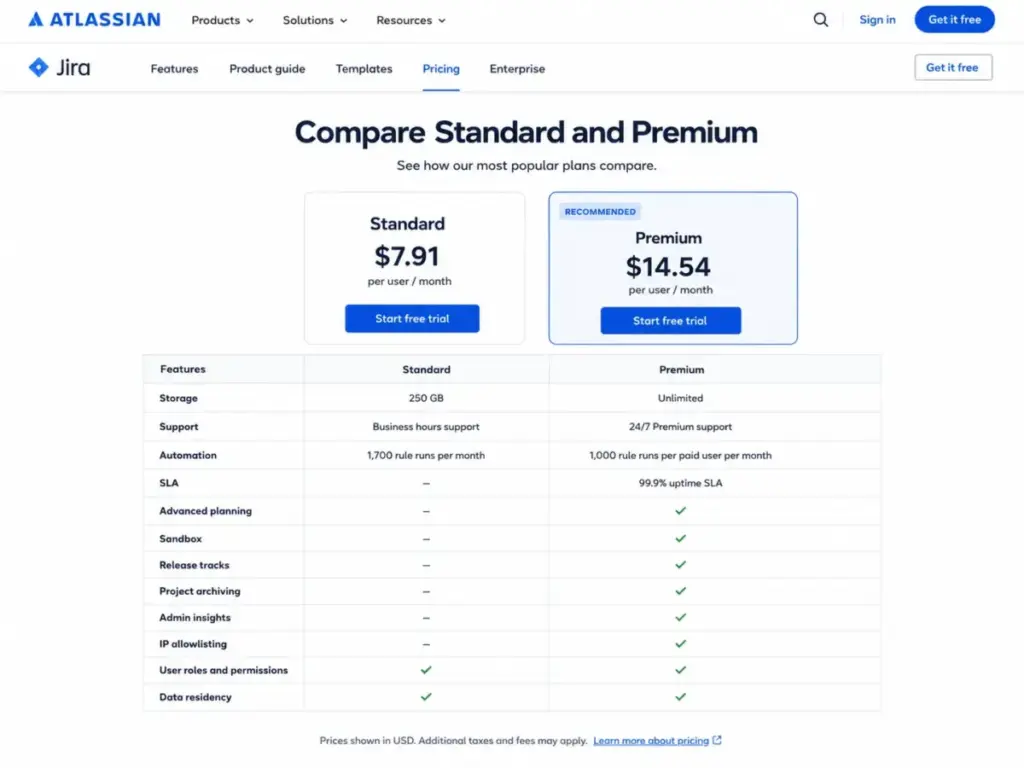Click the Sandbox row label
Image resolution: width=1024 pixels, height=768 pixels.
coord(180,539)
